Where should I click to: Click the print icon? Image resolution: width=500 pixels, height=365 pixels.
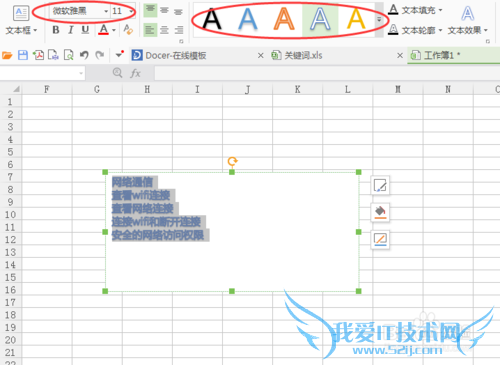[x=53, y=55]
